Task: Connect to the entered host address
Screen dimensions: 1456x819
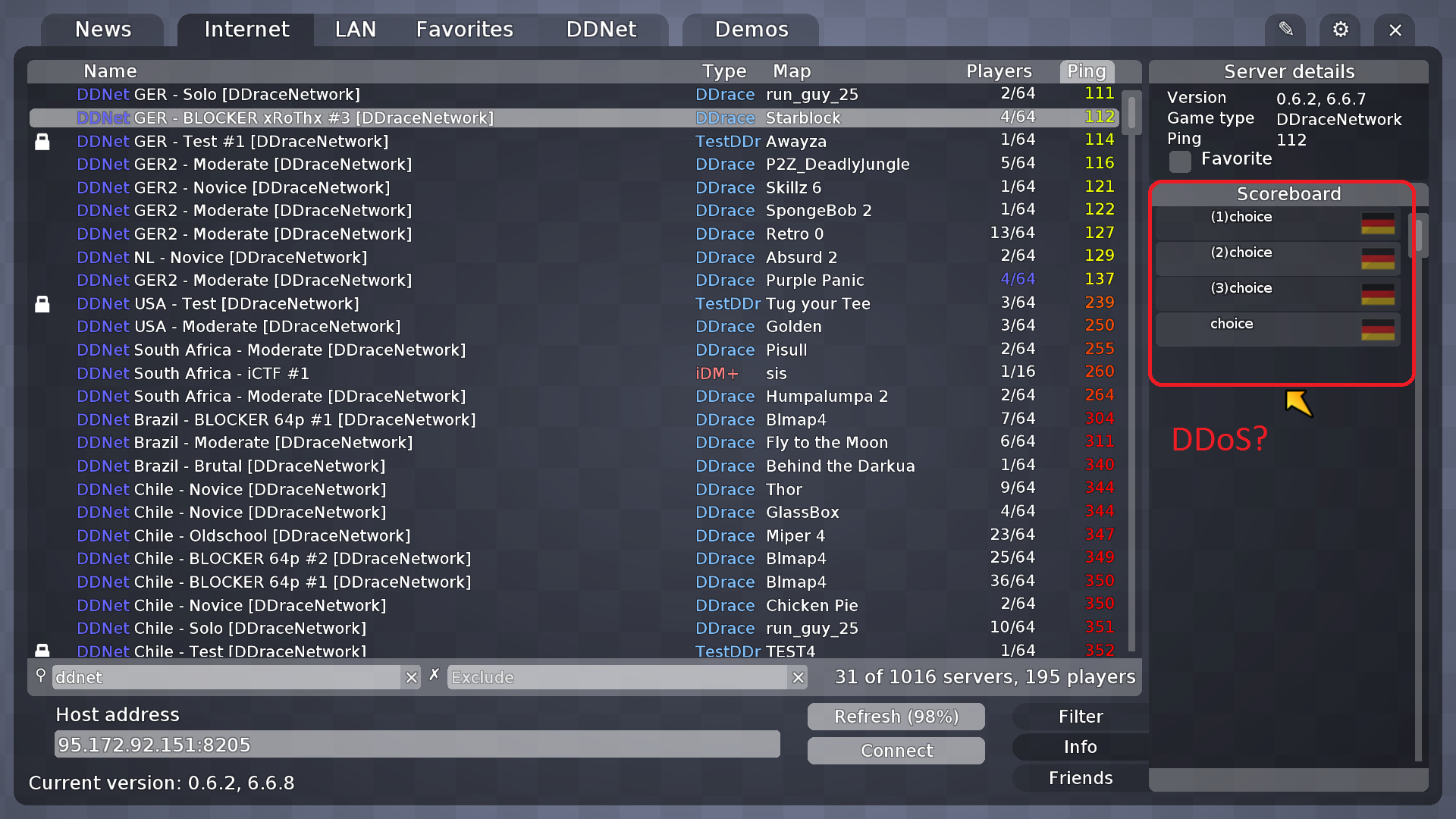Action: coord(896,750)
